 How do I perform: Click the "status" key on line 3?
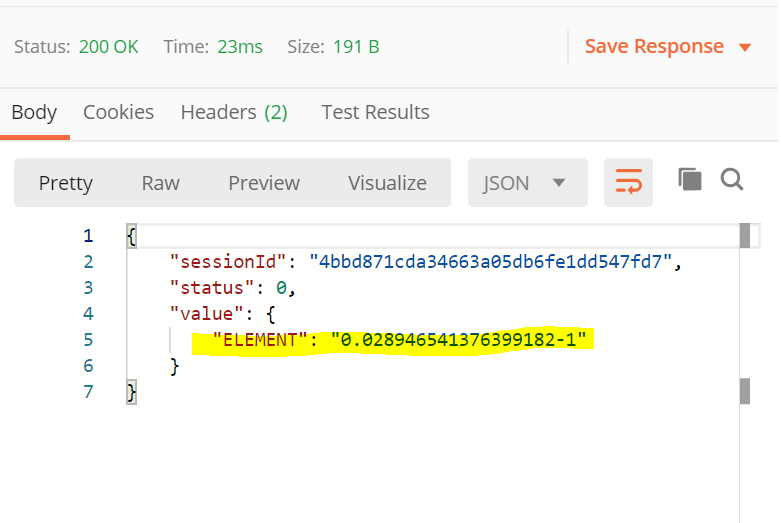coord(212,288)
